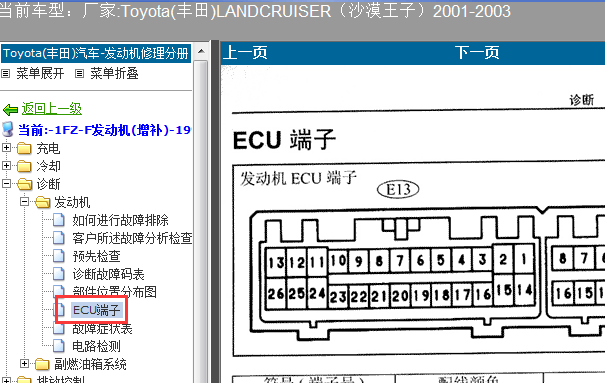The image size is (605, 383).
Task: Expand the 充电 tree node
Action: click(x=6, y=147)
